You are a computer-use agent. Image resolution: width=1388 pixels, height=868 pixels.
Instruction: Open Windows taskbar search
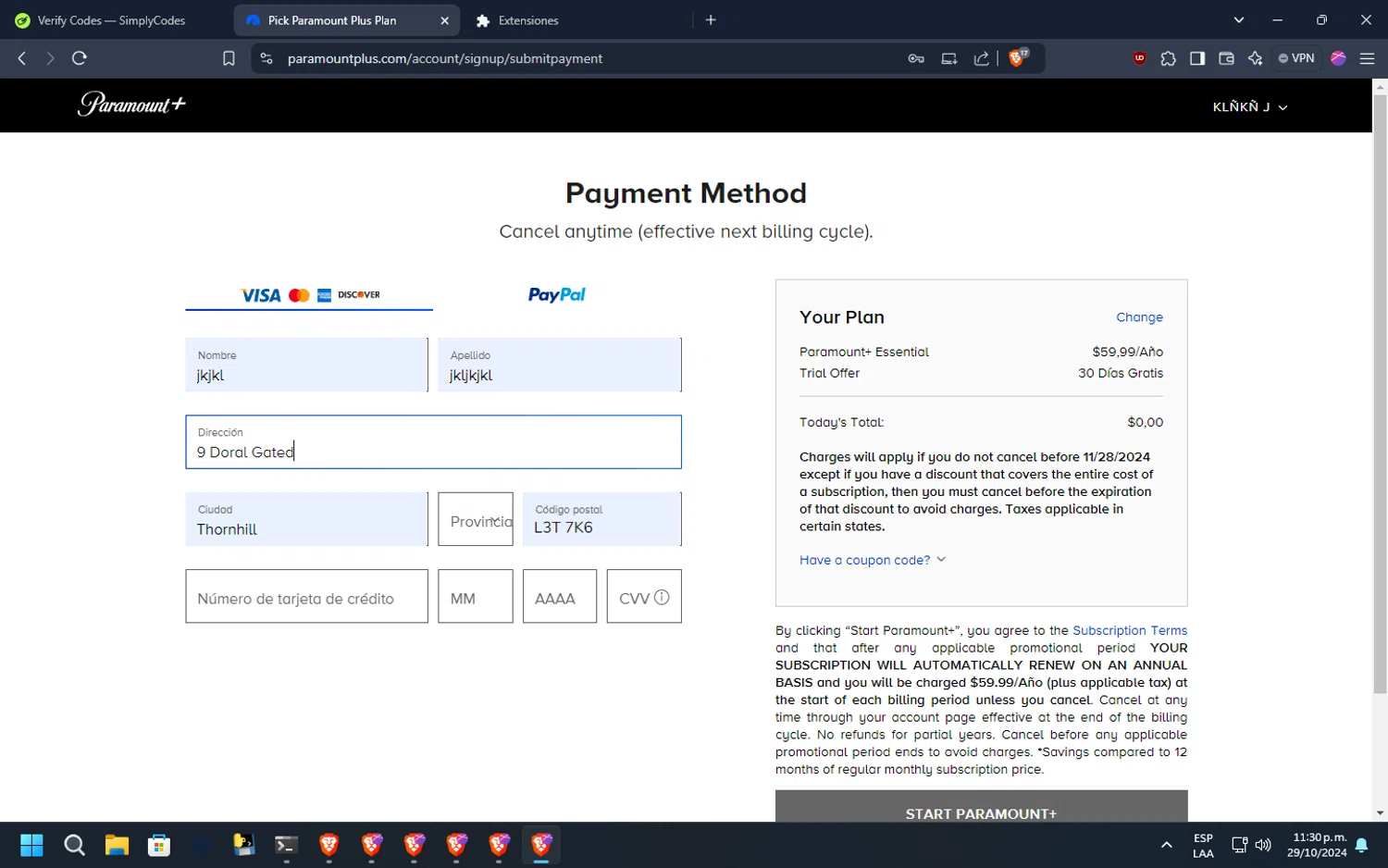(74, 845)
